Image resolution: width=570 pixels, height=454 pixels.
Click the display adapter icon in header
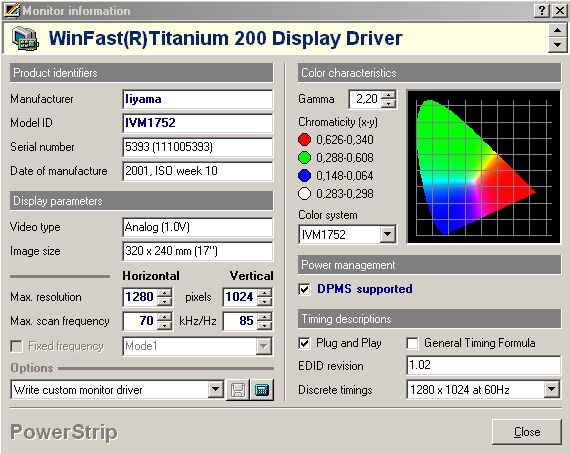[25, 38]
